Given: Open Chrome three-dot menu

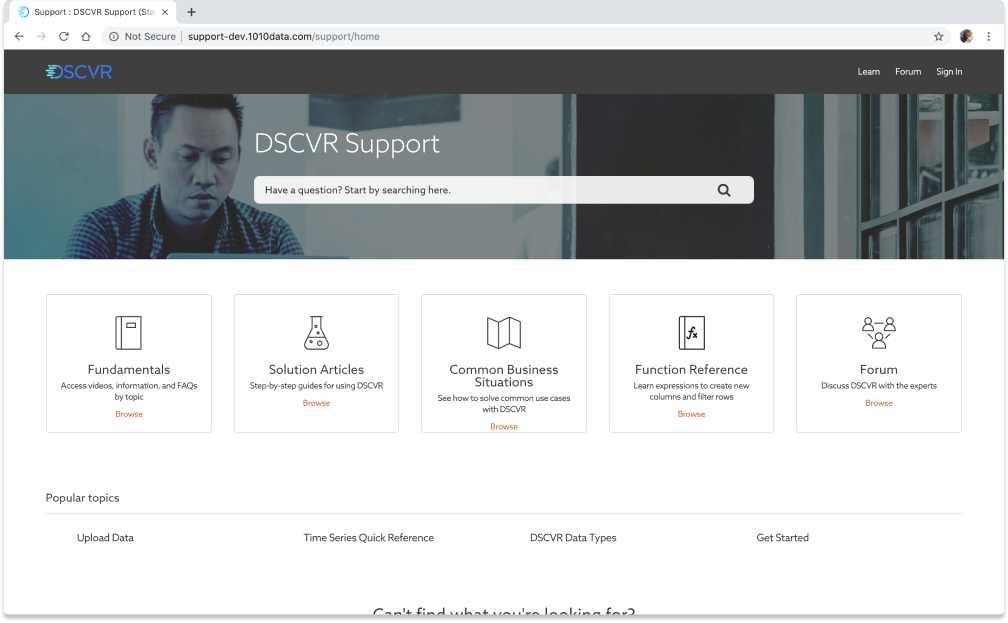Looking at the screenshot, I should (x=989, y=37).
